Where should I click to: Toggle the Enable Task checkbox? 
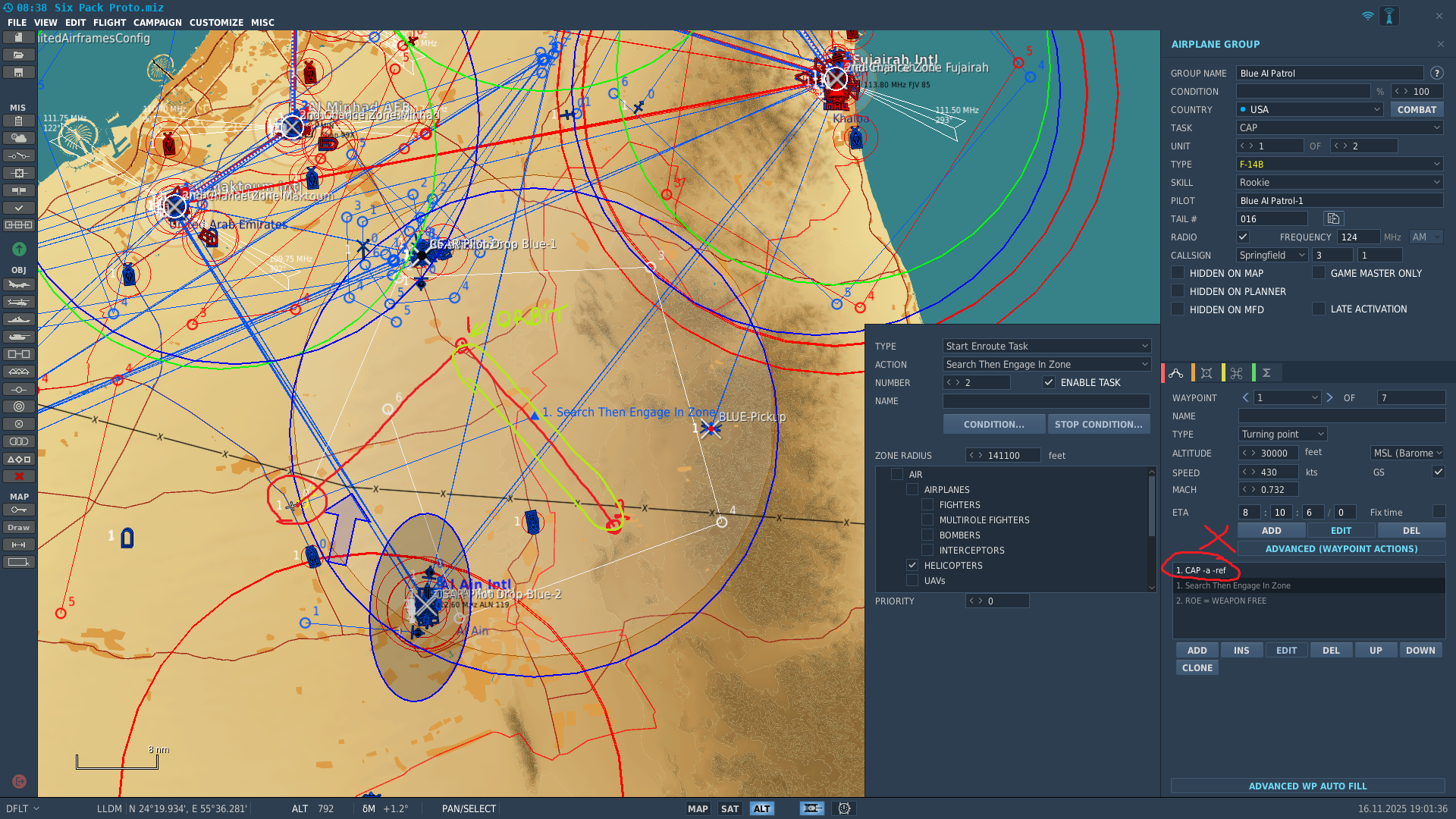[x=1049, y=382]
